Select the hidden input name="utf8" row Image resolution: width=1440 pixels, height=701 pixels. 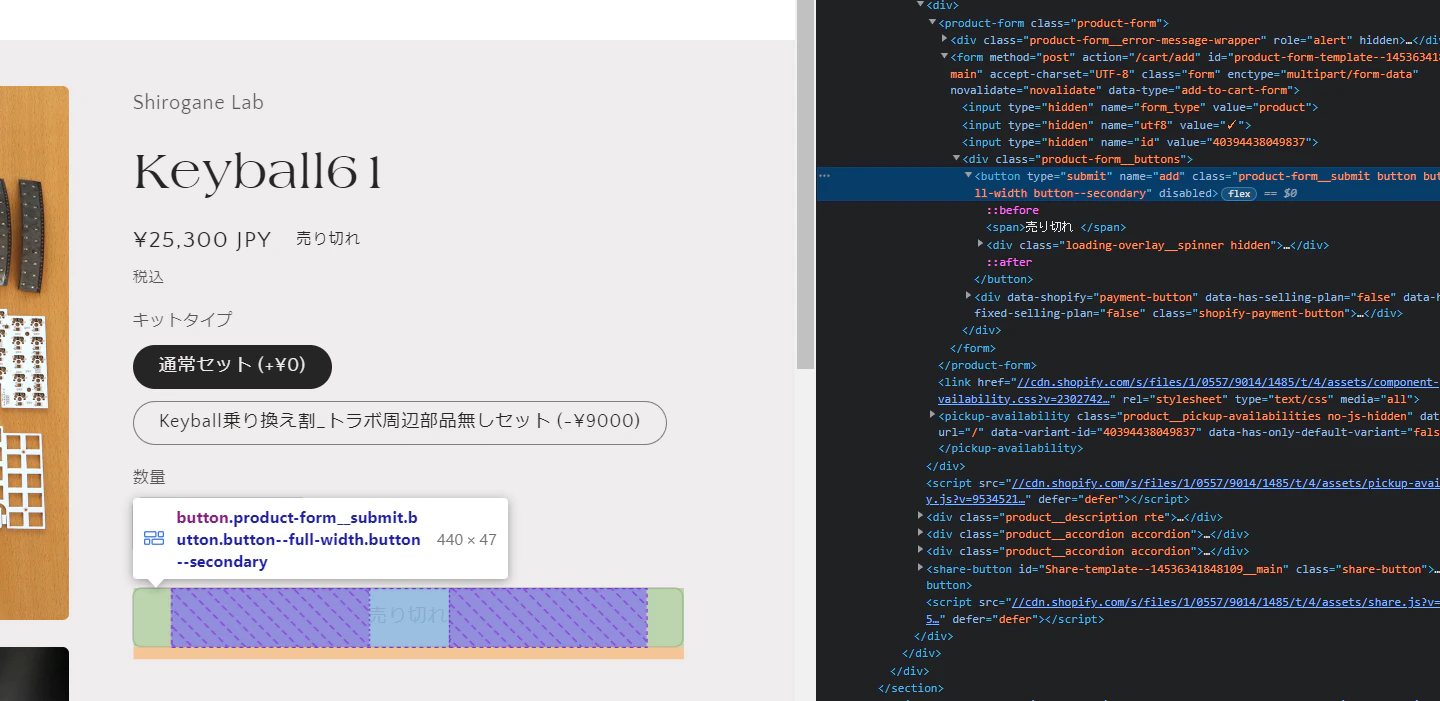pyautogui.click(x=1107, y=125)
